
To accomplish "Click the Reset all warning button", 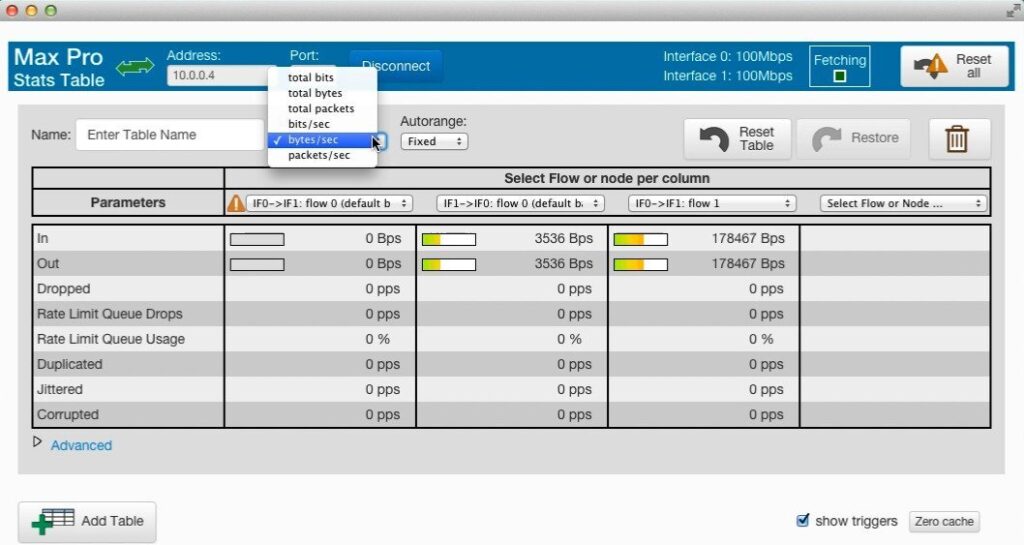I will pos(953,67).
